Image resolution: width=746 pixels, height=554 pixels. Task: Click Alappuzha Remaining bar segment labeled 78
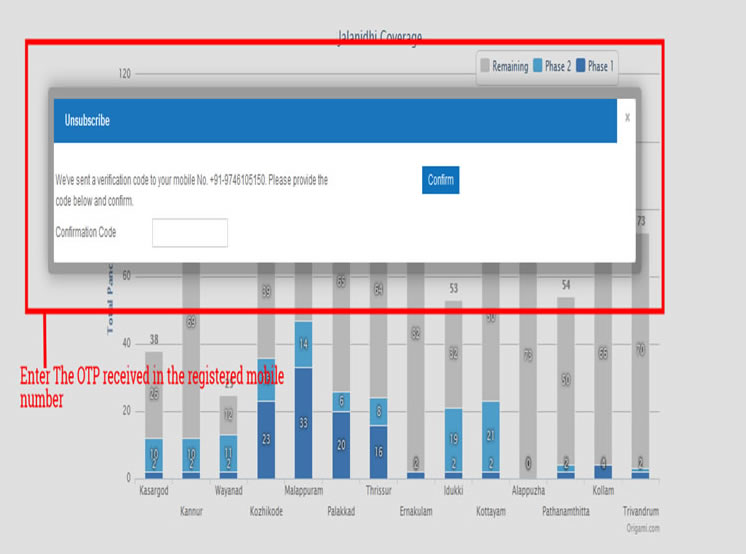click(528, 355)
